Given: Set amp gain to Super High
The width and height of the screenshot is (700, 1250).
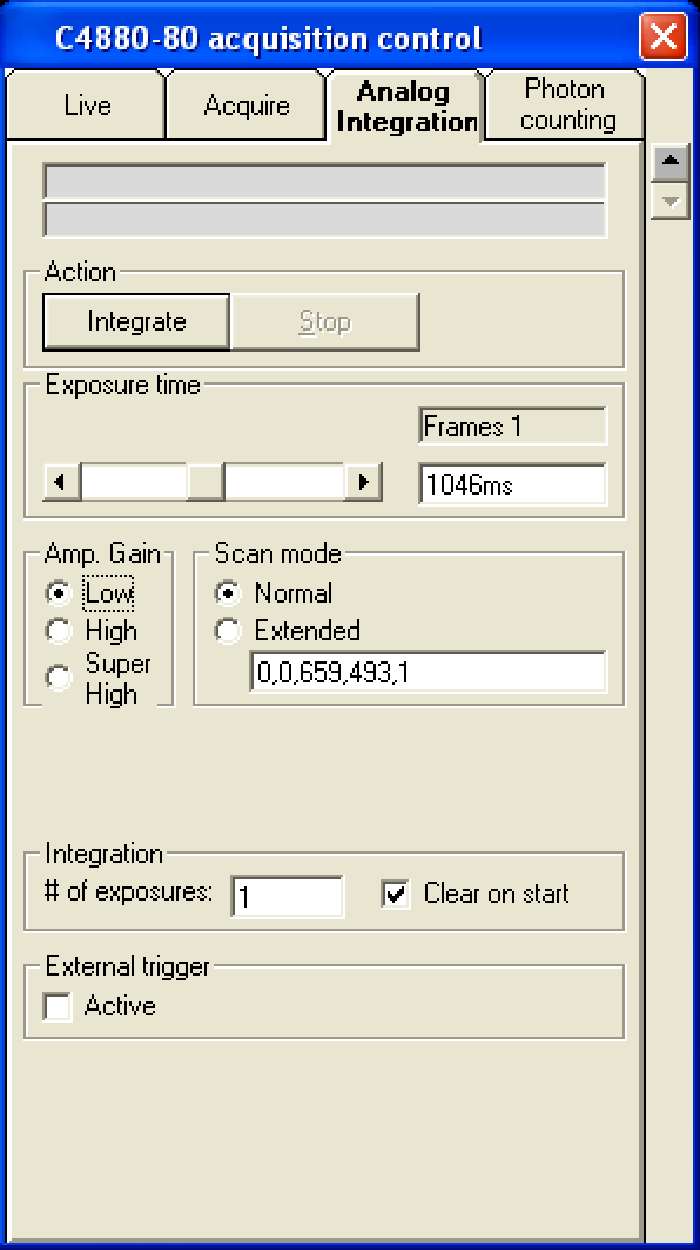Looking at the screenshot, I should tap(59, 678).
